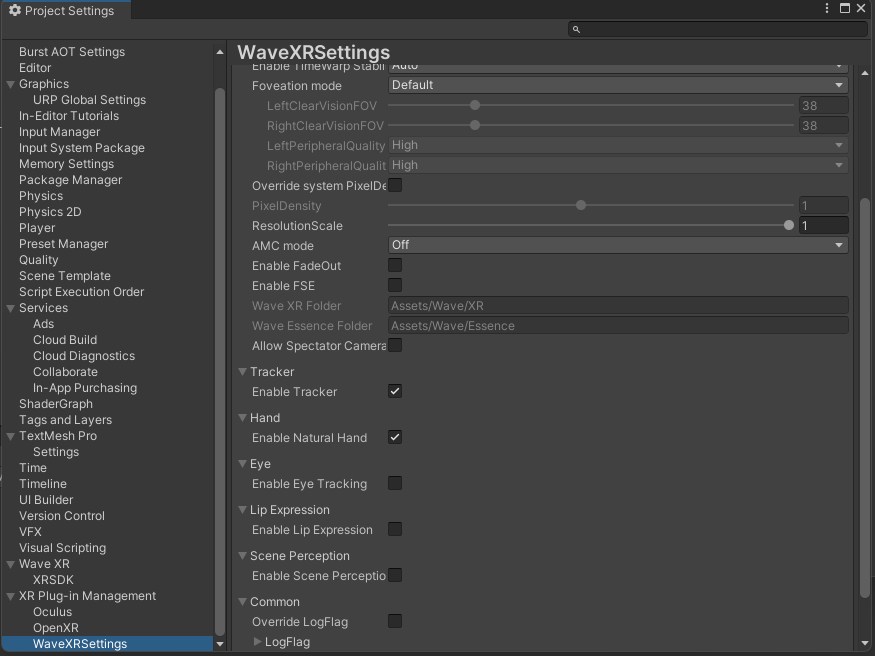
Task: Collapse the Scene Perception foldout arrow
Action: tap(242, 556)
